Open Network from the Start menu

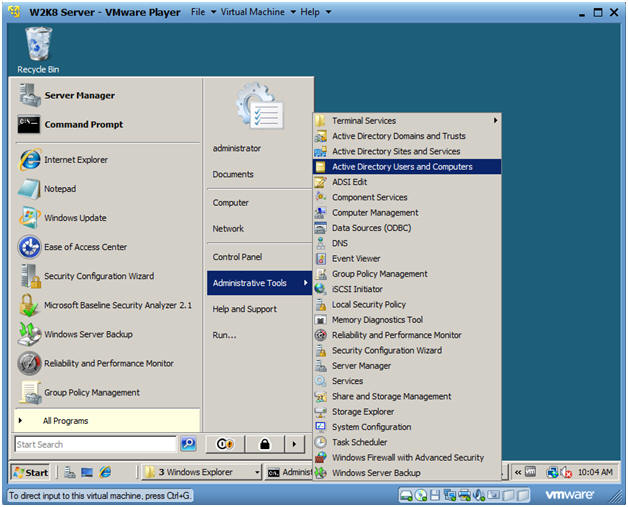228,229
